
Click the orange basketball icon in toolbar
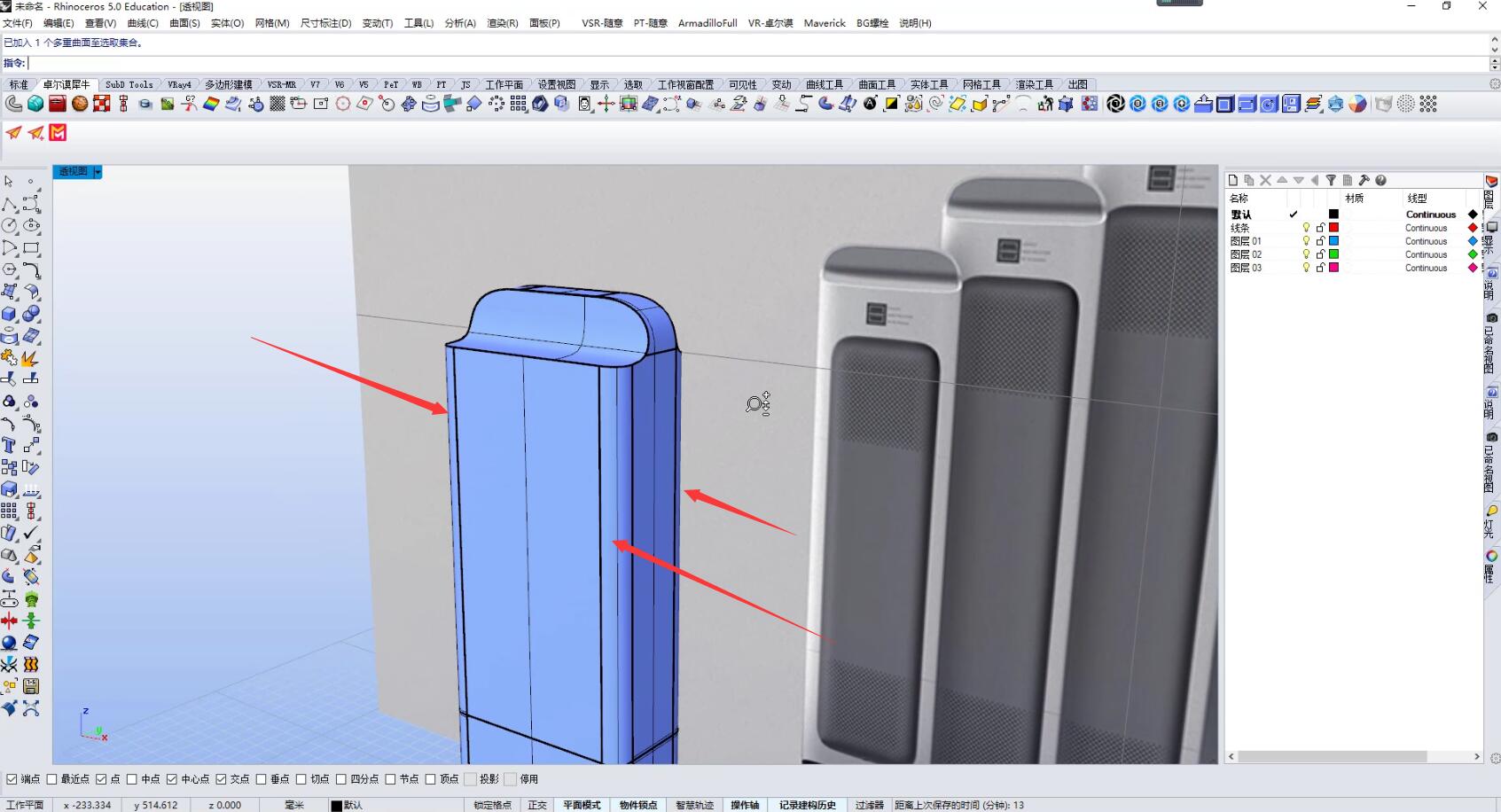point(80,104)
